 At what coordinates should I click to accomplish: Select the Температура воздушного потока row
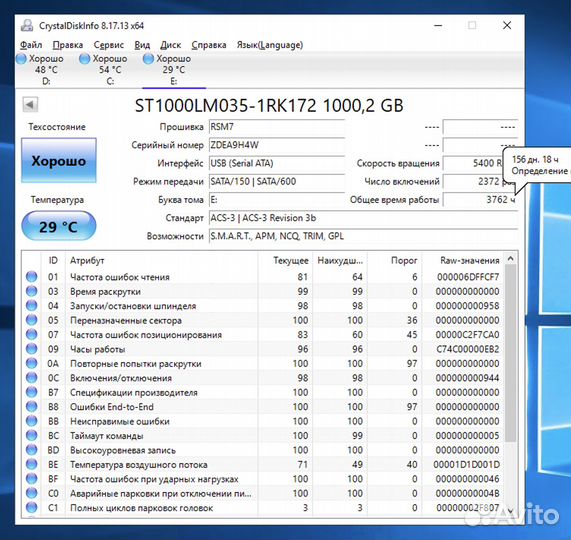point(263,464)
